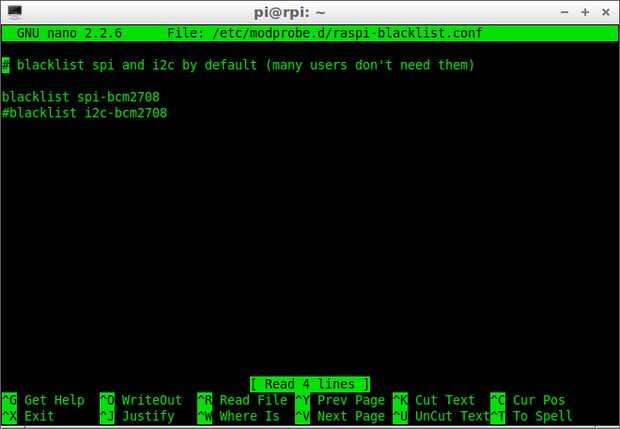Viewport: 620px width, 429px height.
Task: Select the ^K Cut Text shortcut
Action: pyautogui.click(x=434, y=400)
